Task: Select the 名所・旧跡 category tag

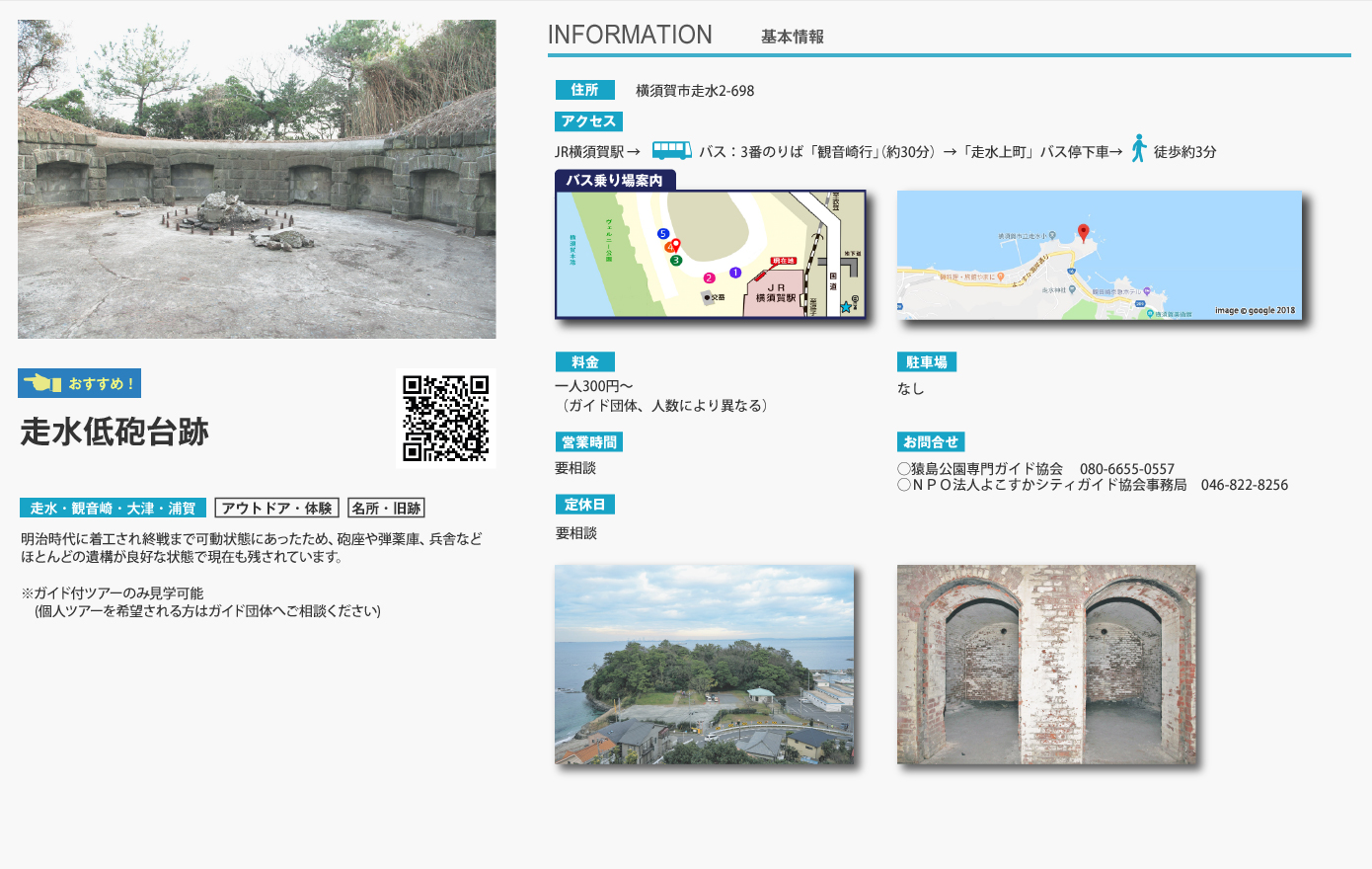Action: click(x=386, y=509)
